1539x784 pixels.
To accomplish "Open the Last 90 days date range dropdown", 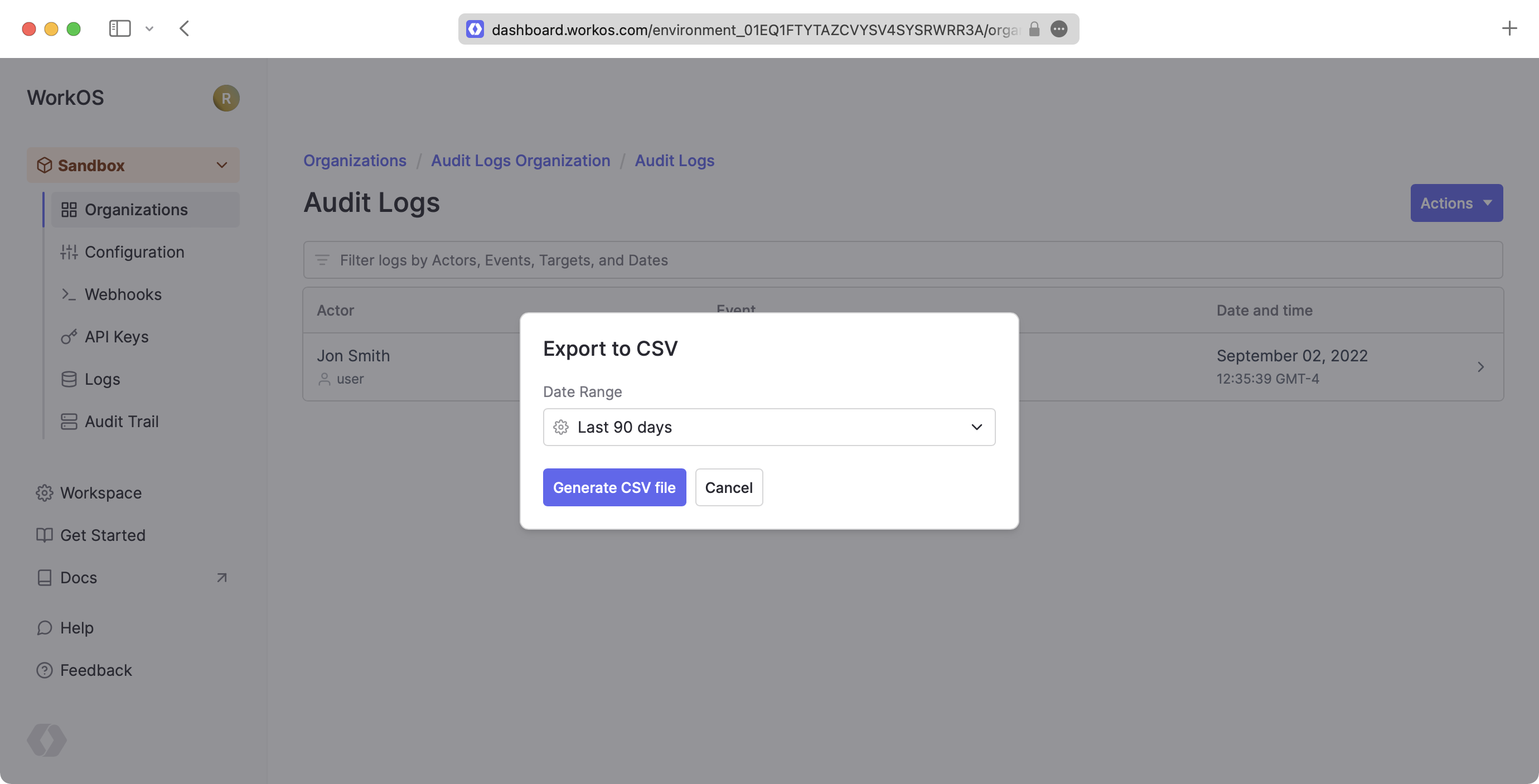I will tap(768, 427).
